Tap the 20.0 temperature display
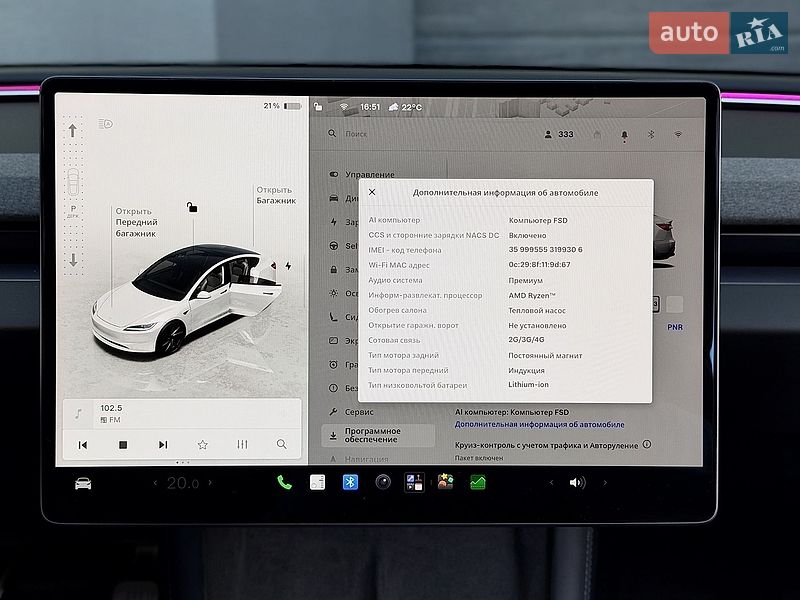Screen dimensions: 800x600 point(183,483)
